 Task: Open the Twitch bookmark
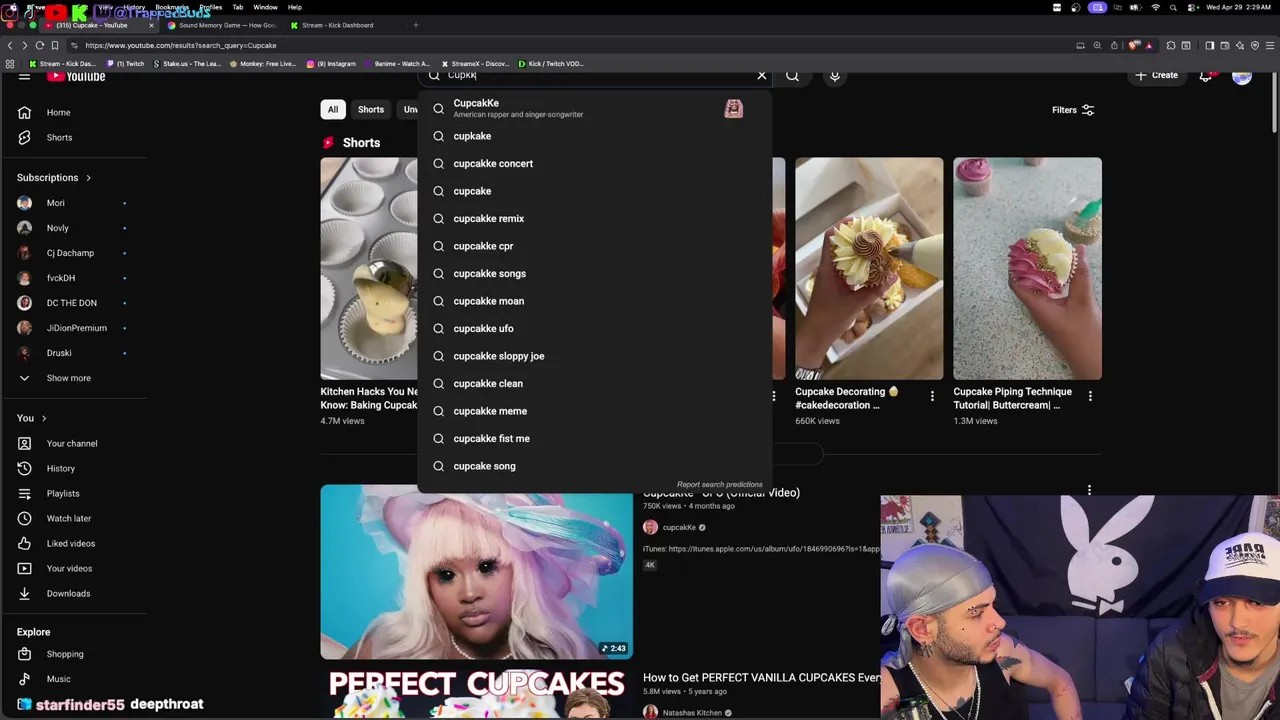tap(125, 64)
